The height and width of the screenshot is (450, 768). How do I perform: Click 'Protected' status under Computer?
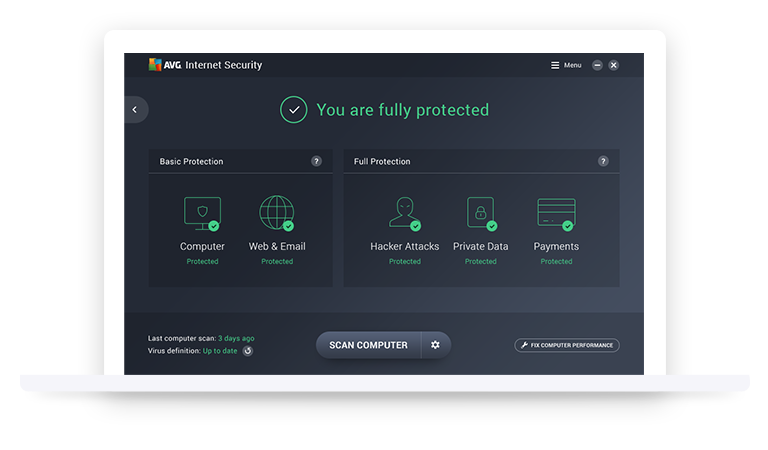(x=202, y=261)
